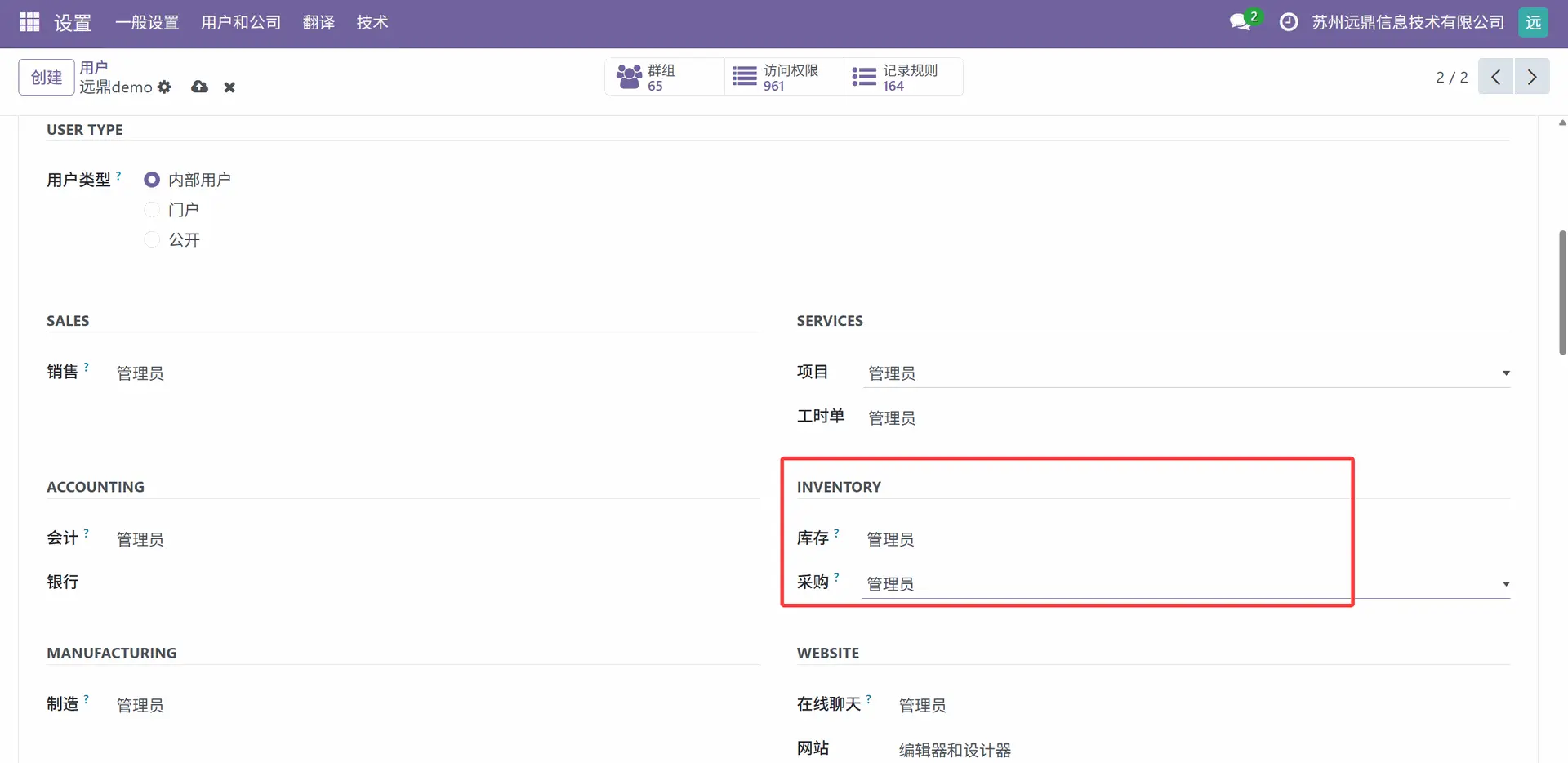Open the 技术 menu
This screenshot has height=763, width=1568.
point(372,22)
